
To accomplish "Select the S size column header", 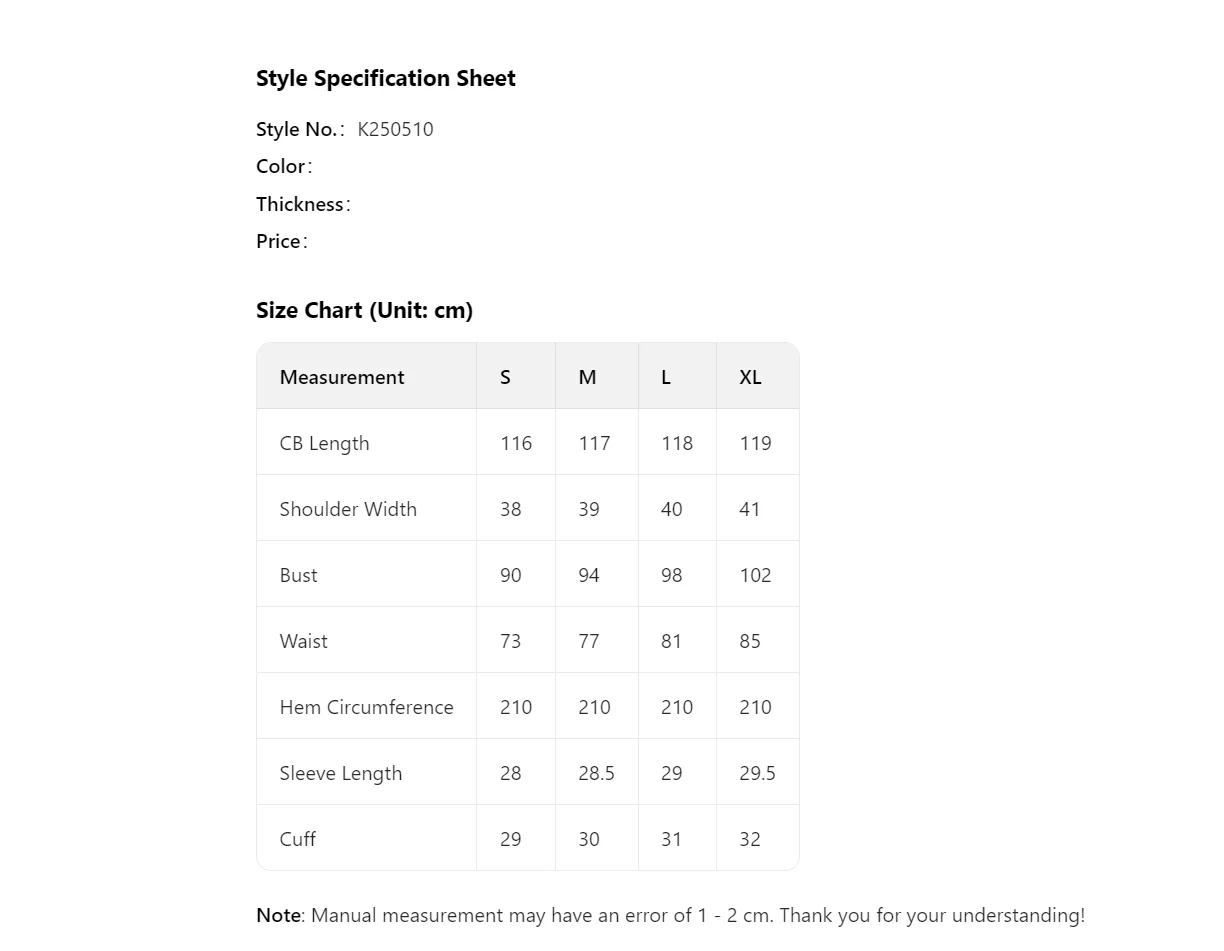I will 505,378.
